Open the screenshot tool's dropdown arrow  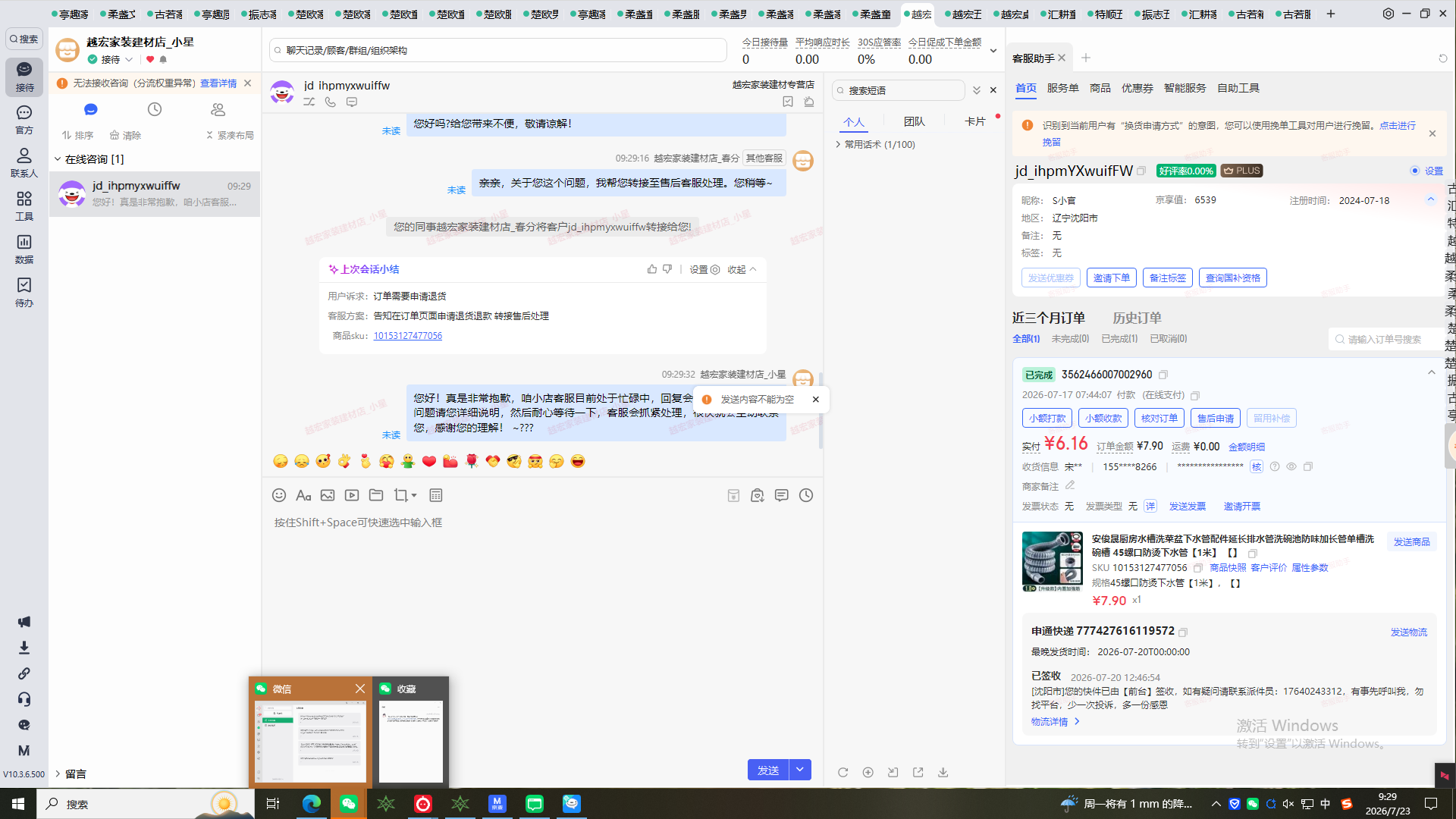click(x=414, y=495)
